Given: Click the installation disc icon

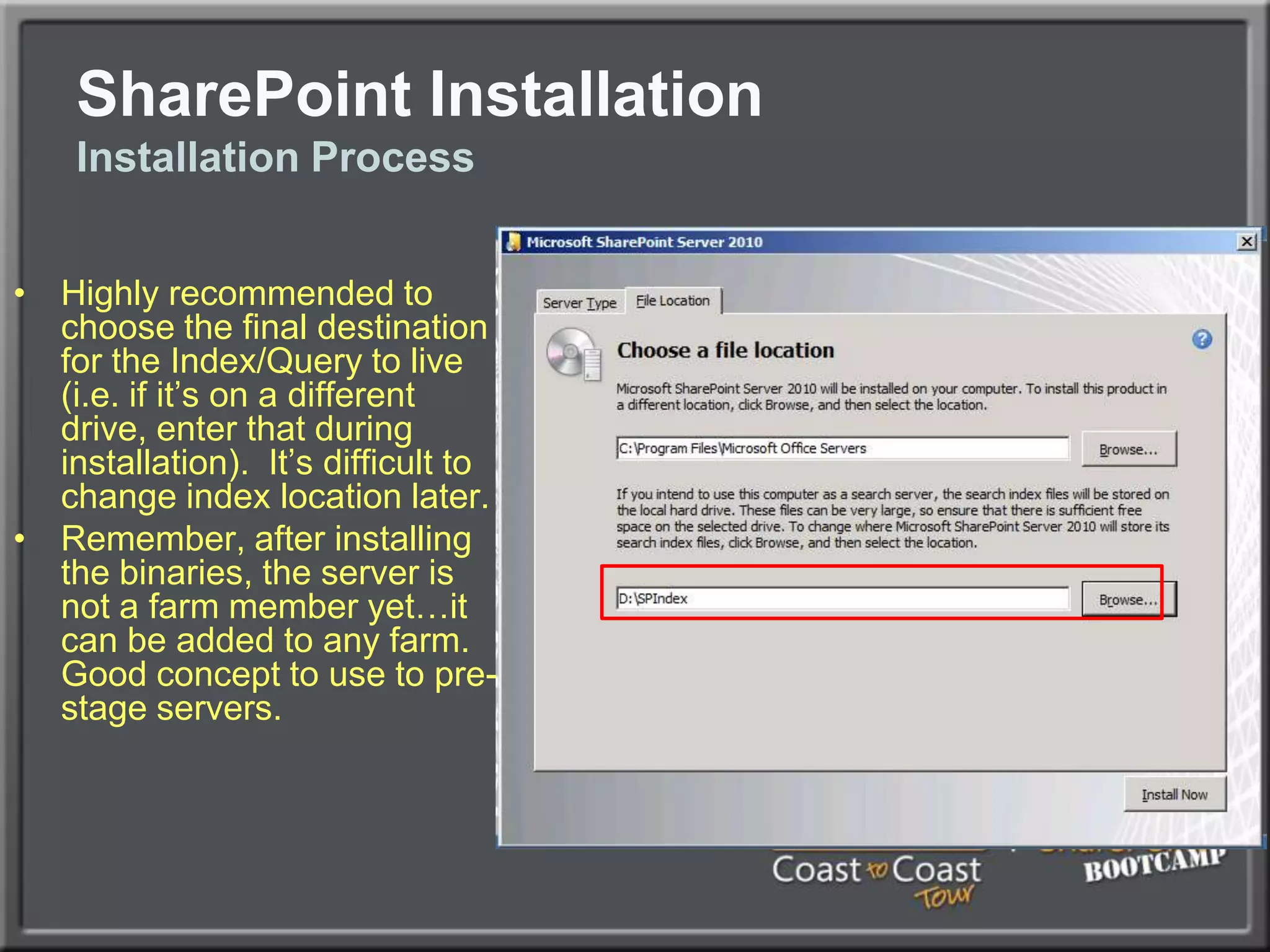Looking at the screenshot, I should [574, 354].
